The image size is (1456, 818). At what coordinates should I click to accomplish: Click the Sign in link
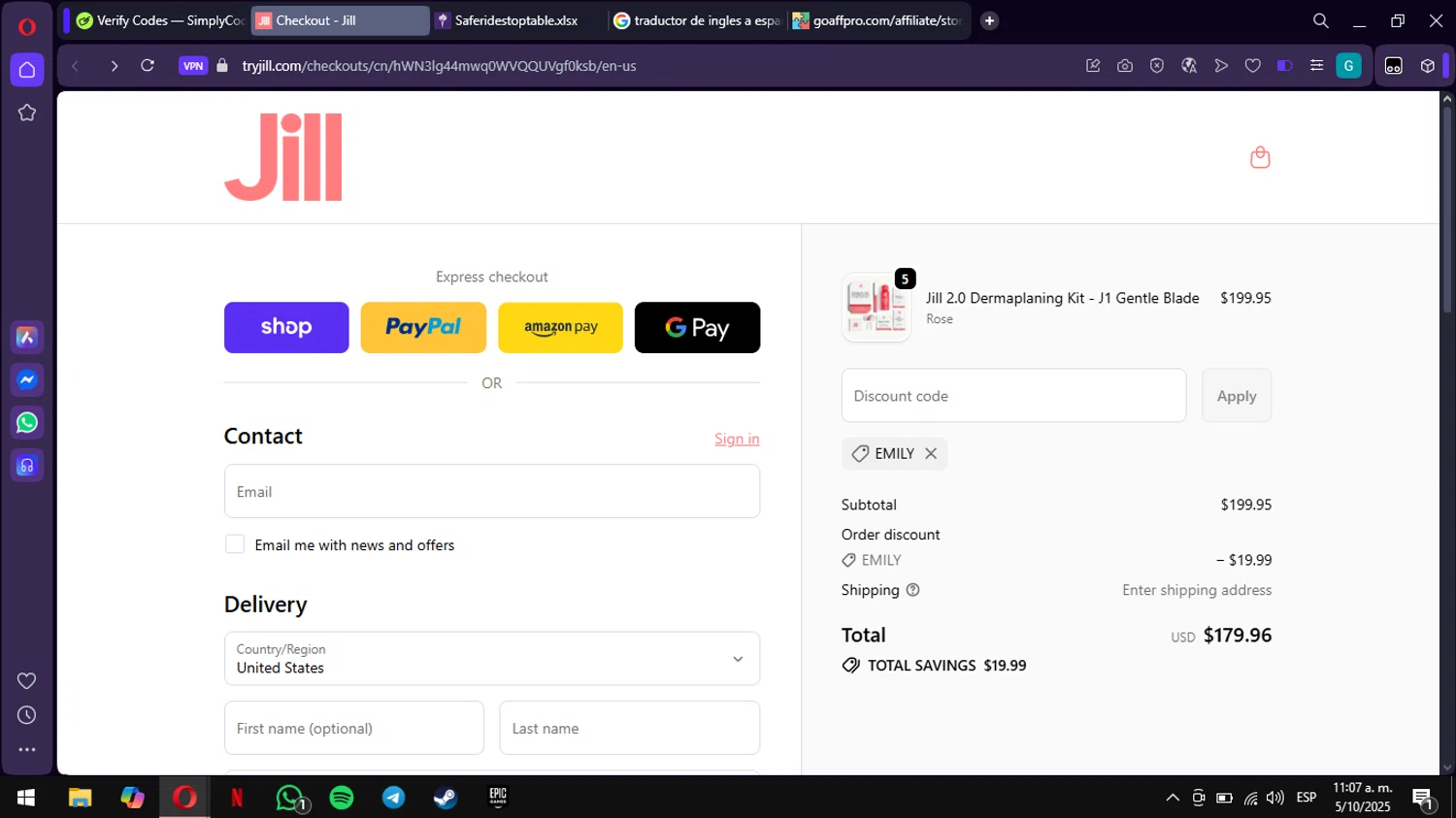tap(737, 439)
